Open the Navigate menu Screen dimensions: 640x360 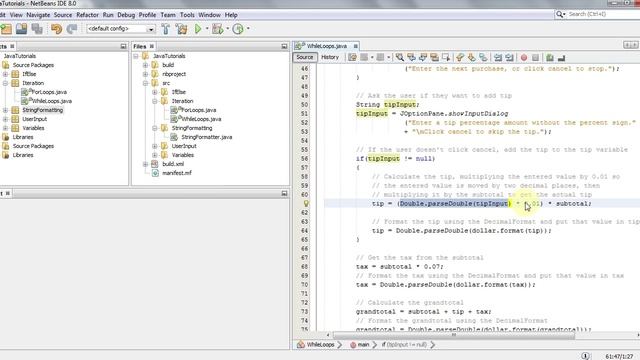click(x=38, y=15)
